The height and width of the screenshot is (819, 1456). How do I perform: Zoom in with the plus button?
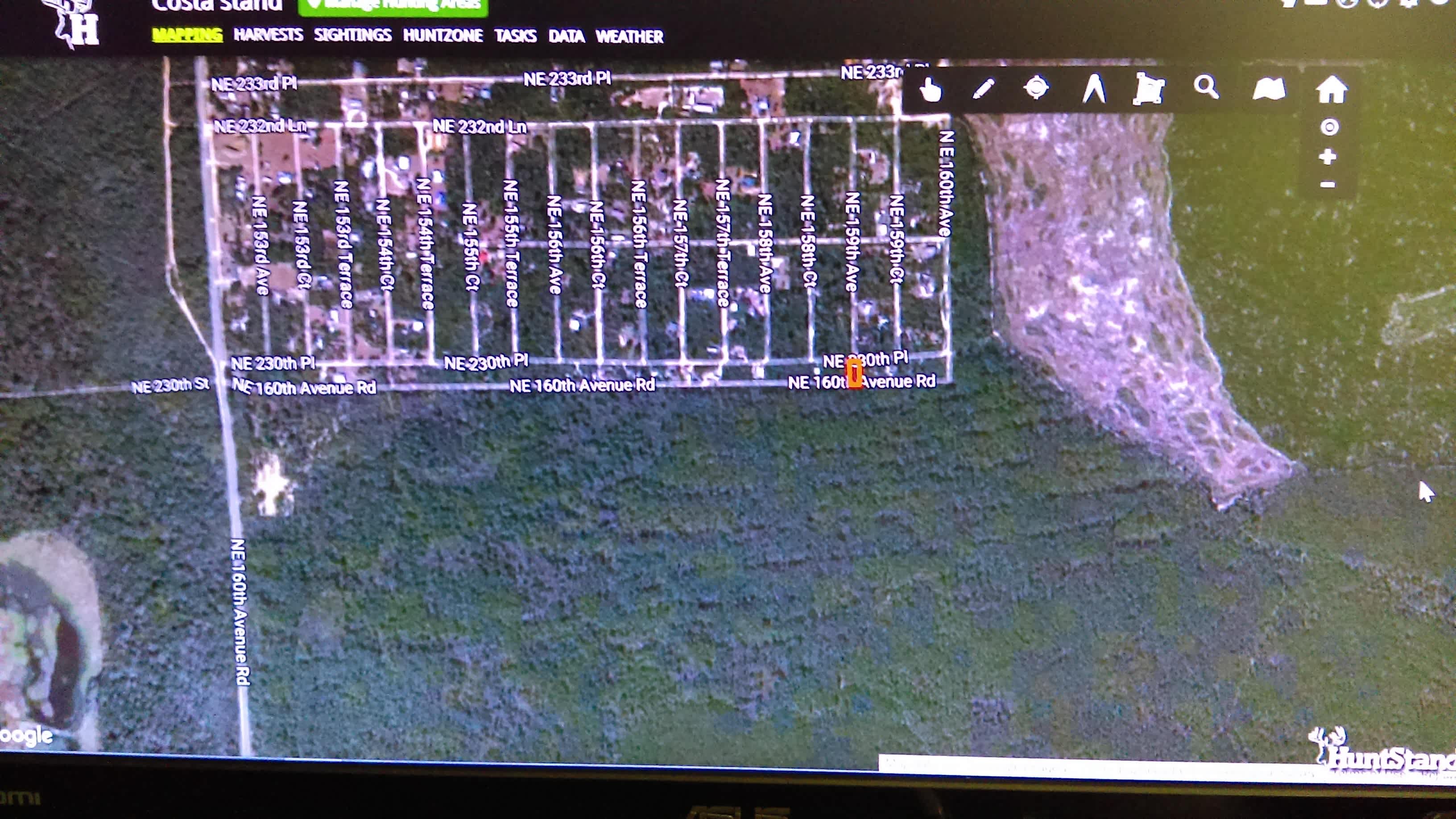(x=1328, y=157)
